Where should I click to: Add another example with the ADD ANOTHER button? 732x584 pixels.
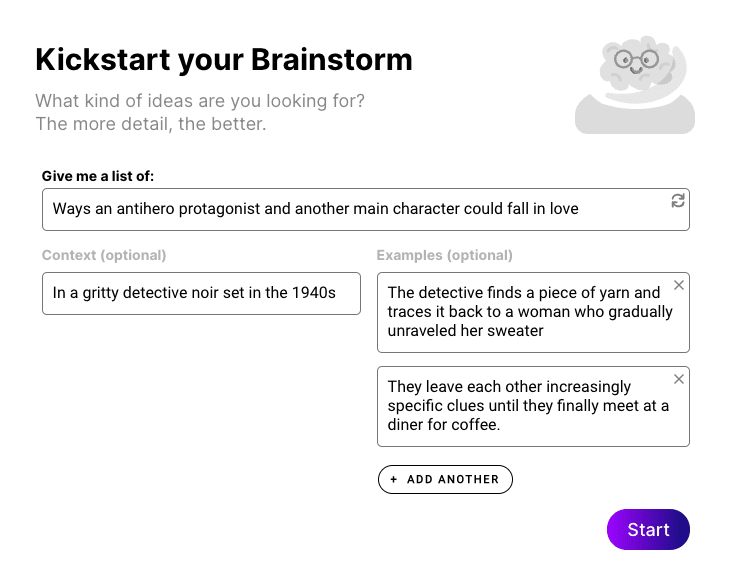coord(445,480)
